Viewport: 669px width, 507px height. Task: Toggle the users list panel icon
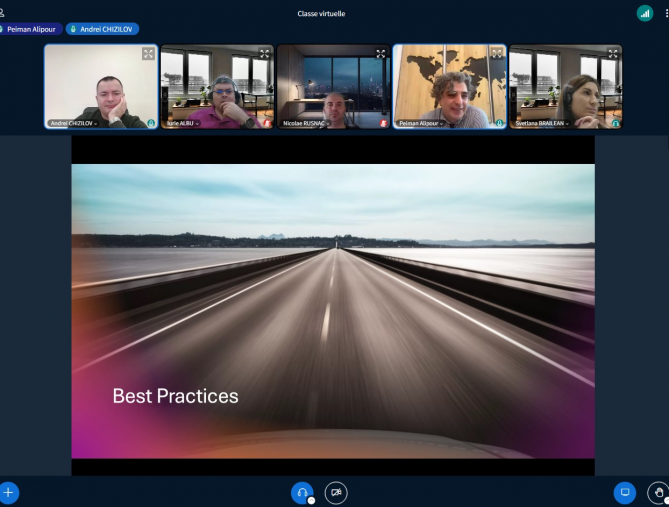(3, 13)
